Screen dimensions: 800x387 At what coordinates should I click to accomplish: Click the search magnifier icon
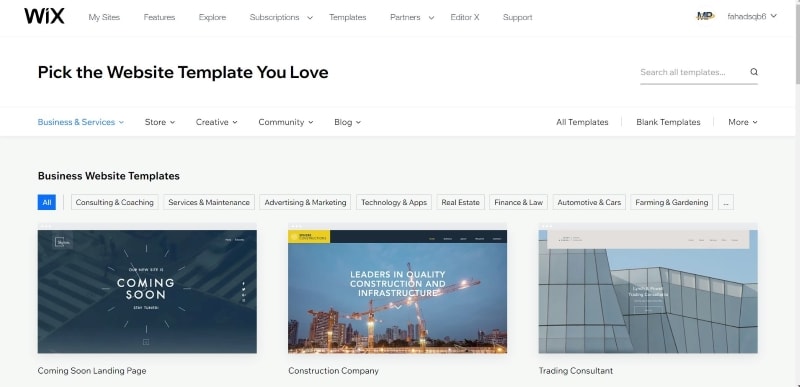754,72
